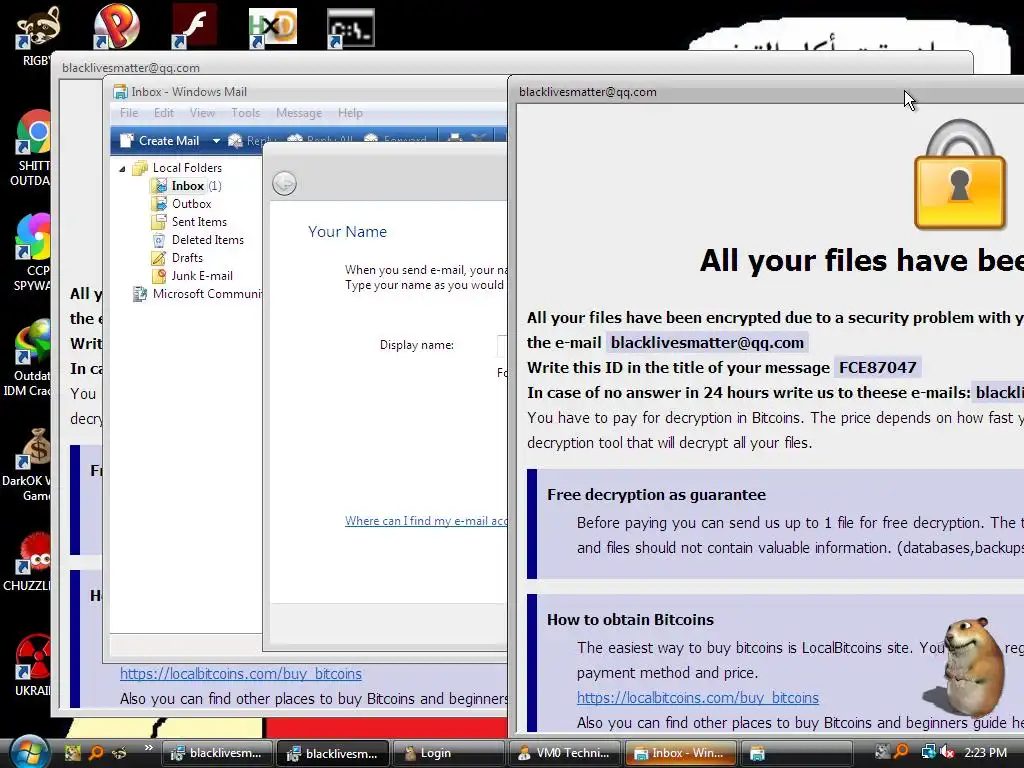Select the Drafts folder
1024x768 pixels.
tap(187, 258)
